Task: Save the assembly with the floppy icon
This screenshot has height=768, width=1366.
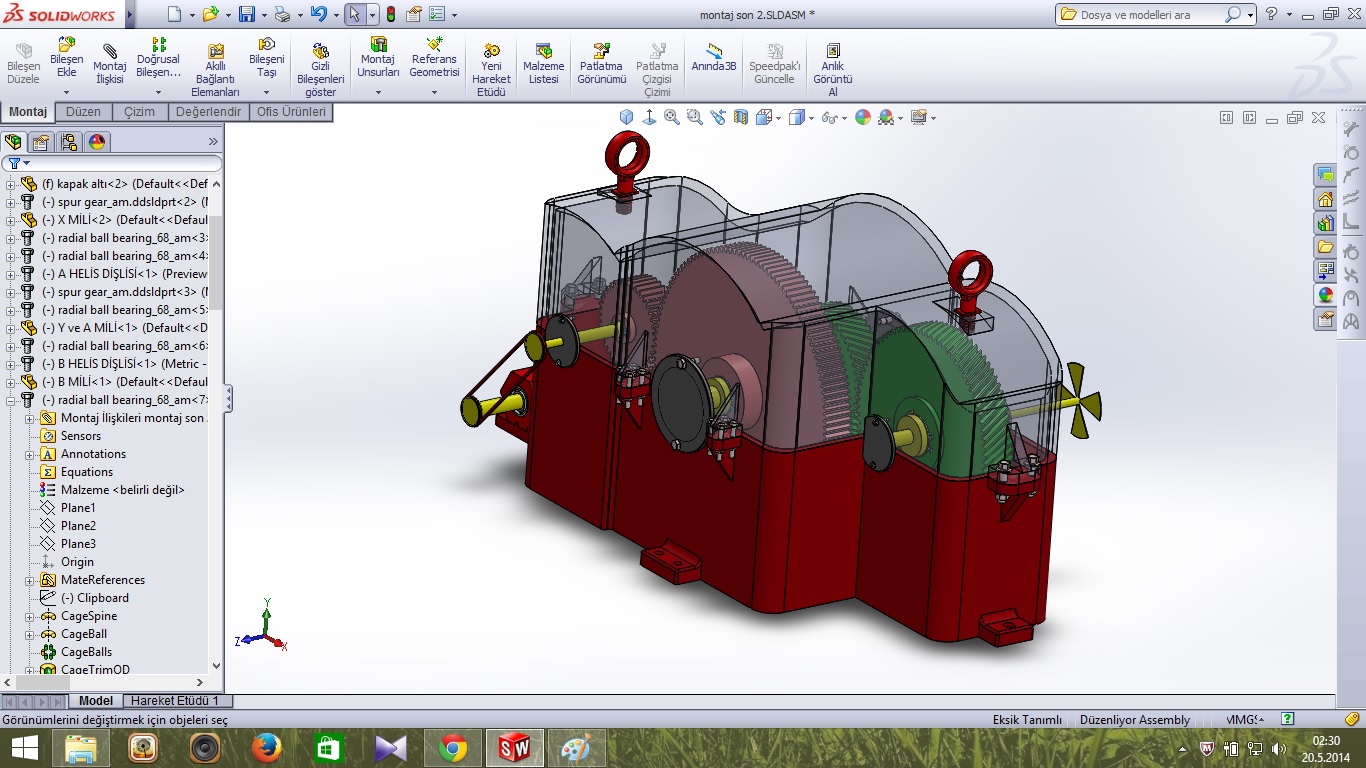Action: (x=246, y=14)
